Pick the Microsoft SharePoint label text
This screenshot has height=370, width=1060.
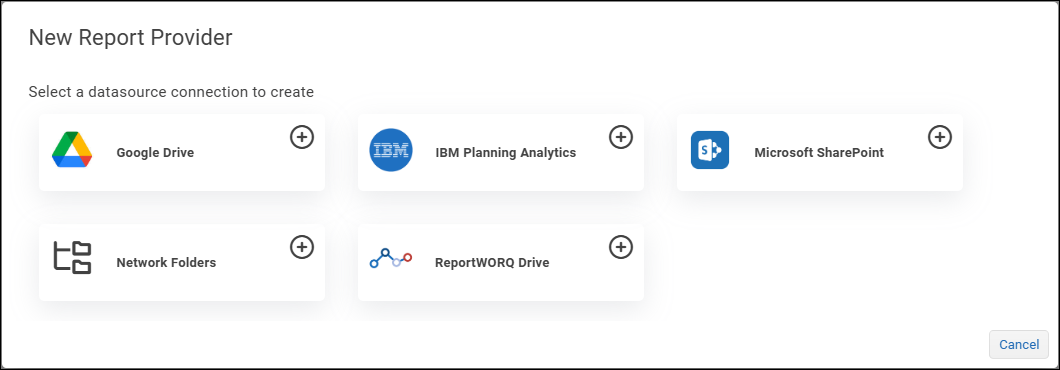click(x=819, y=153)
